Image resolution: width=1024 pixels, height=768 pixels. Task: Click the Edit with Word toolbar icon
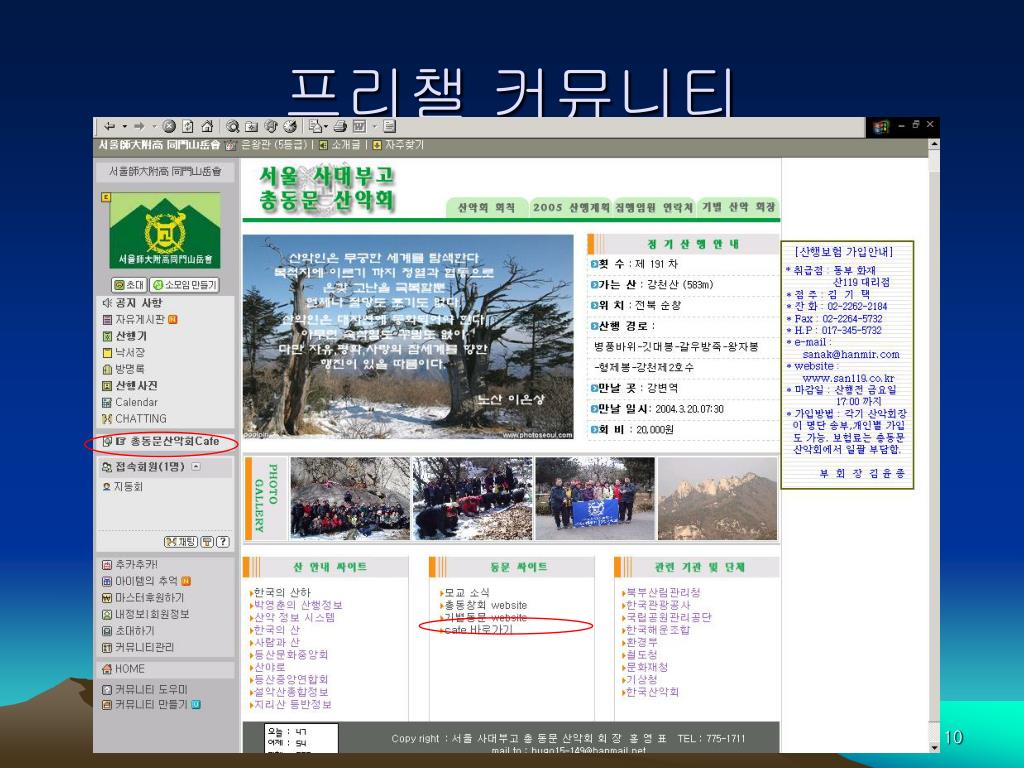tap(359, 126)
